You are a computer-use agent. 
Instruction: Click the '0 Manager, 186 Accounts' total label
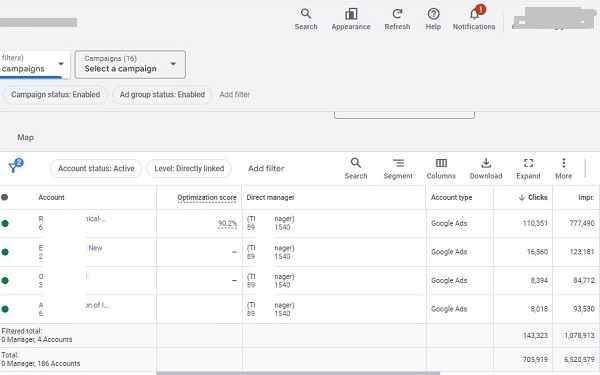point(41,364)
